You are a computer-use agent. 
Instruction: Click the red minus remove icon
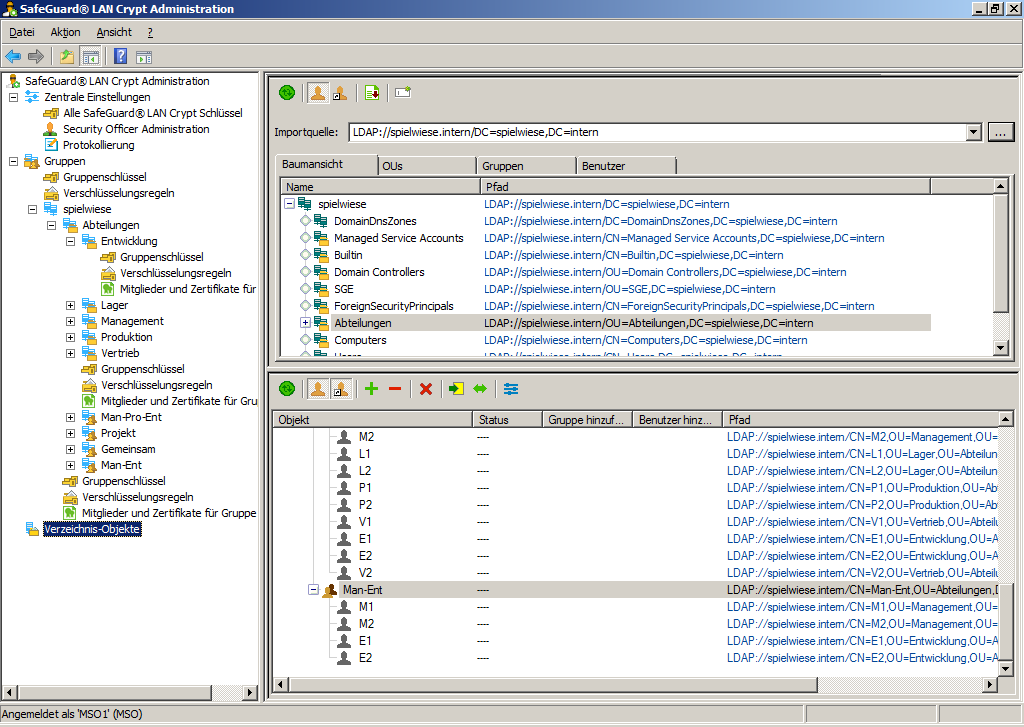tap(395, 389)
